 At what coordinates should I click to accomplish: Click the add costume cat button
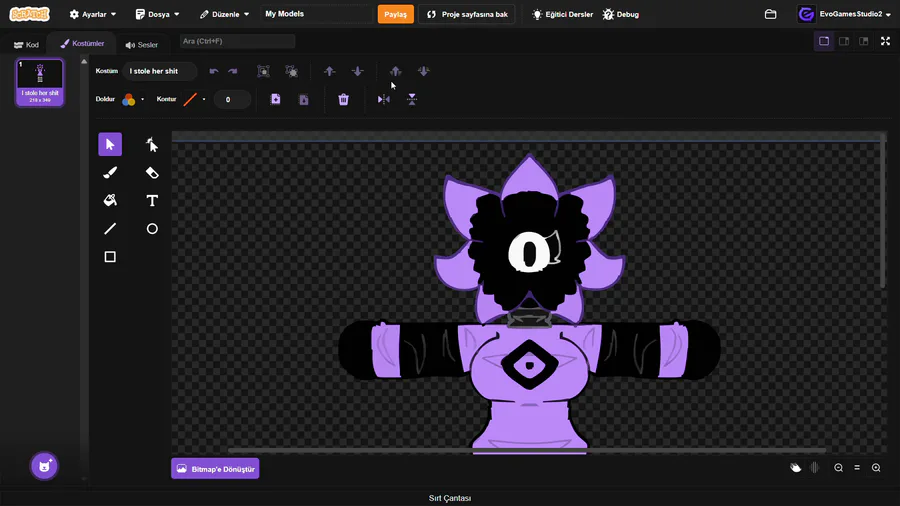click(x=44, y=466)
